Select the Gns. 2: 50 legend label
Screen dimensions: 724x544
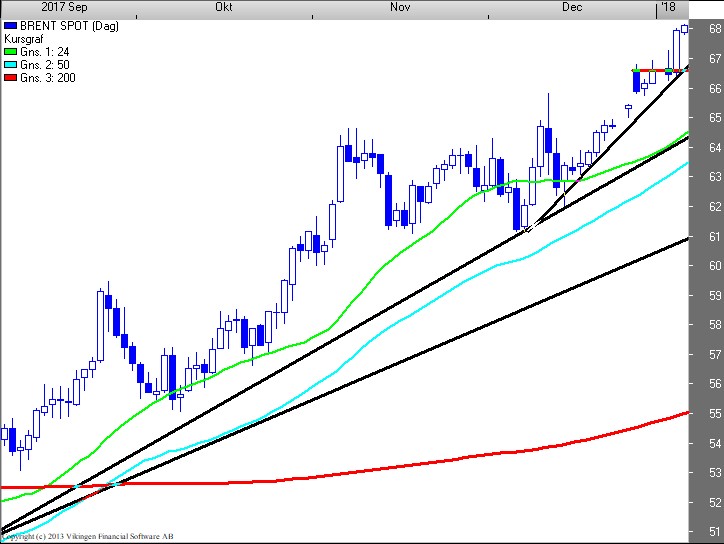pos(43,65)
